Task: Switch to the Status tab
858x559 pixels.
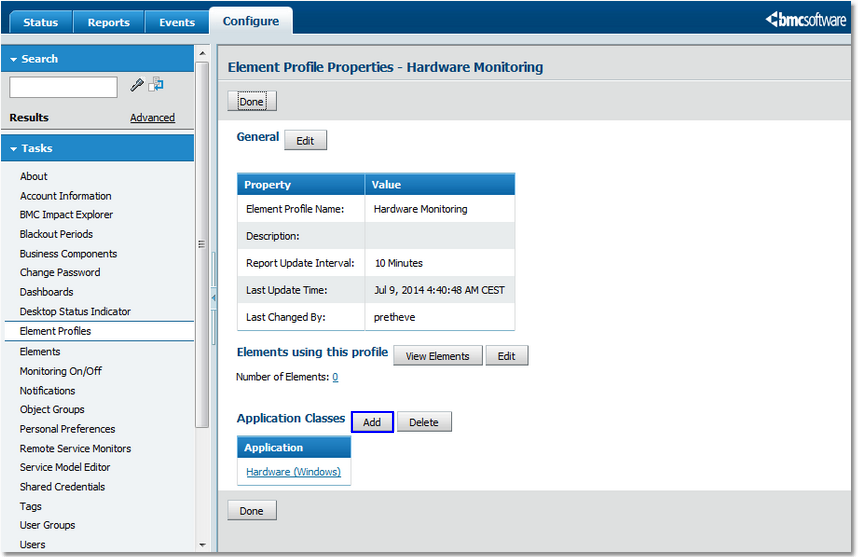Action: point(40,22)
